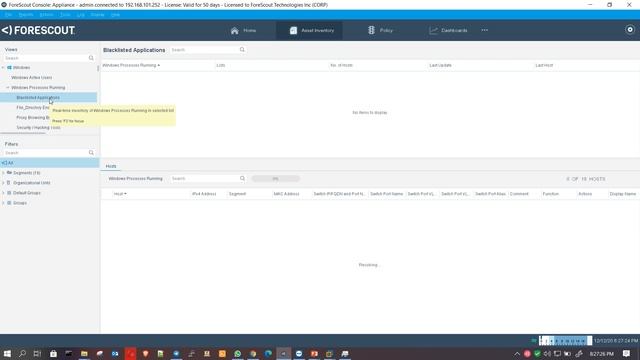Image resolution: width=640 pixels, height=360 pixels.
Task: Expand the Segments filter node
Action: [3, 173]
